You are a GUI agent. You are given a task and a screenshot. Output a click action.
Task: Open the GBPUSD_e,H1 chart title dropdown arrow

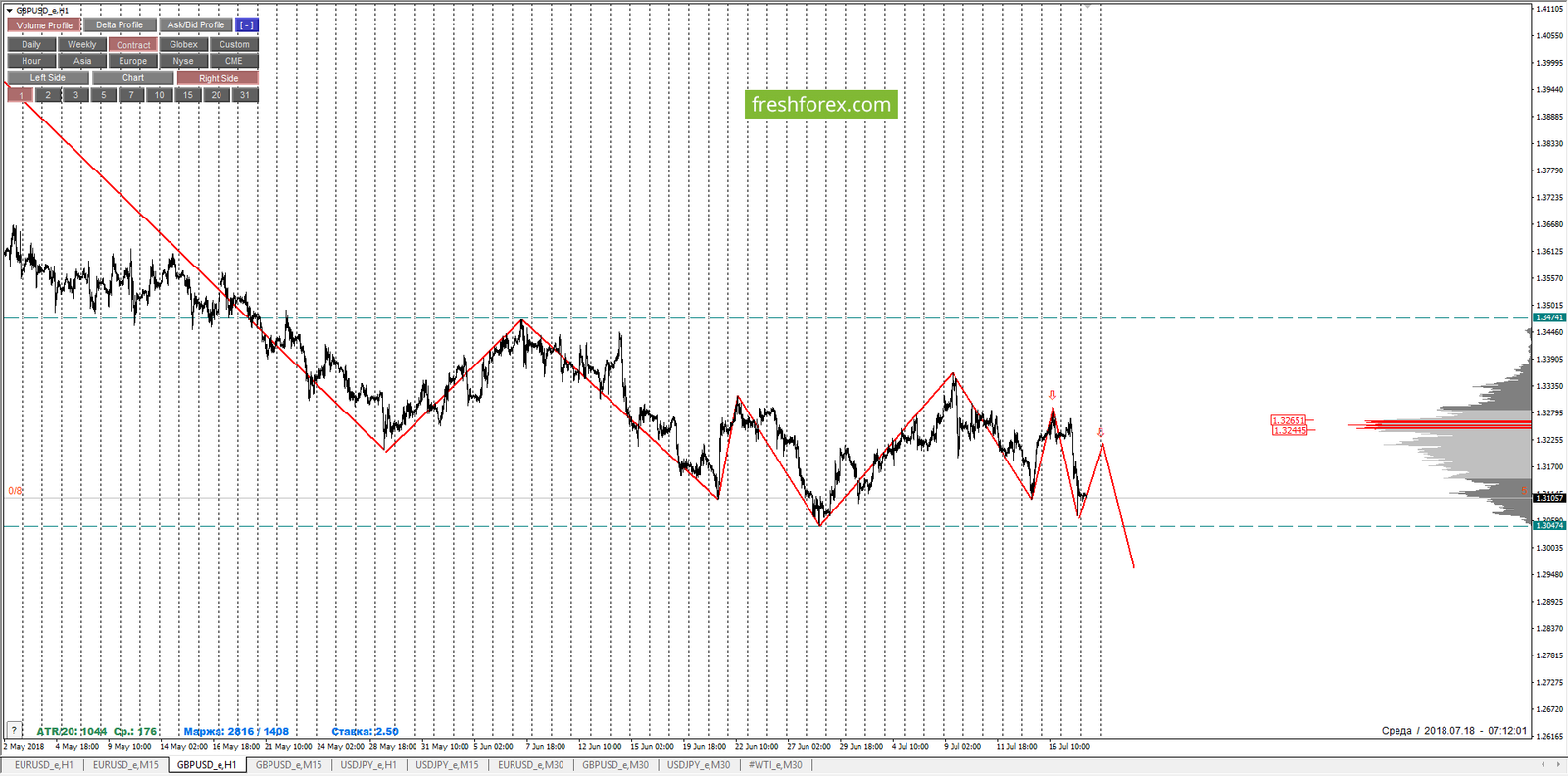[x=10, y=11]
